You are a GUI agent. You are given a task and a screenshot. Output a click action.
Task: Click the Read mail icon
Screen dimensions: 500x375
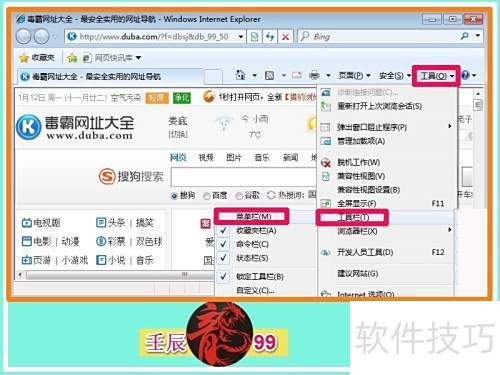(x=297, y=75)
